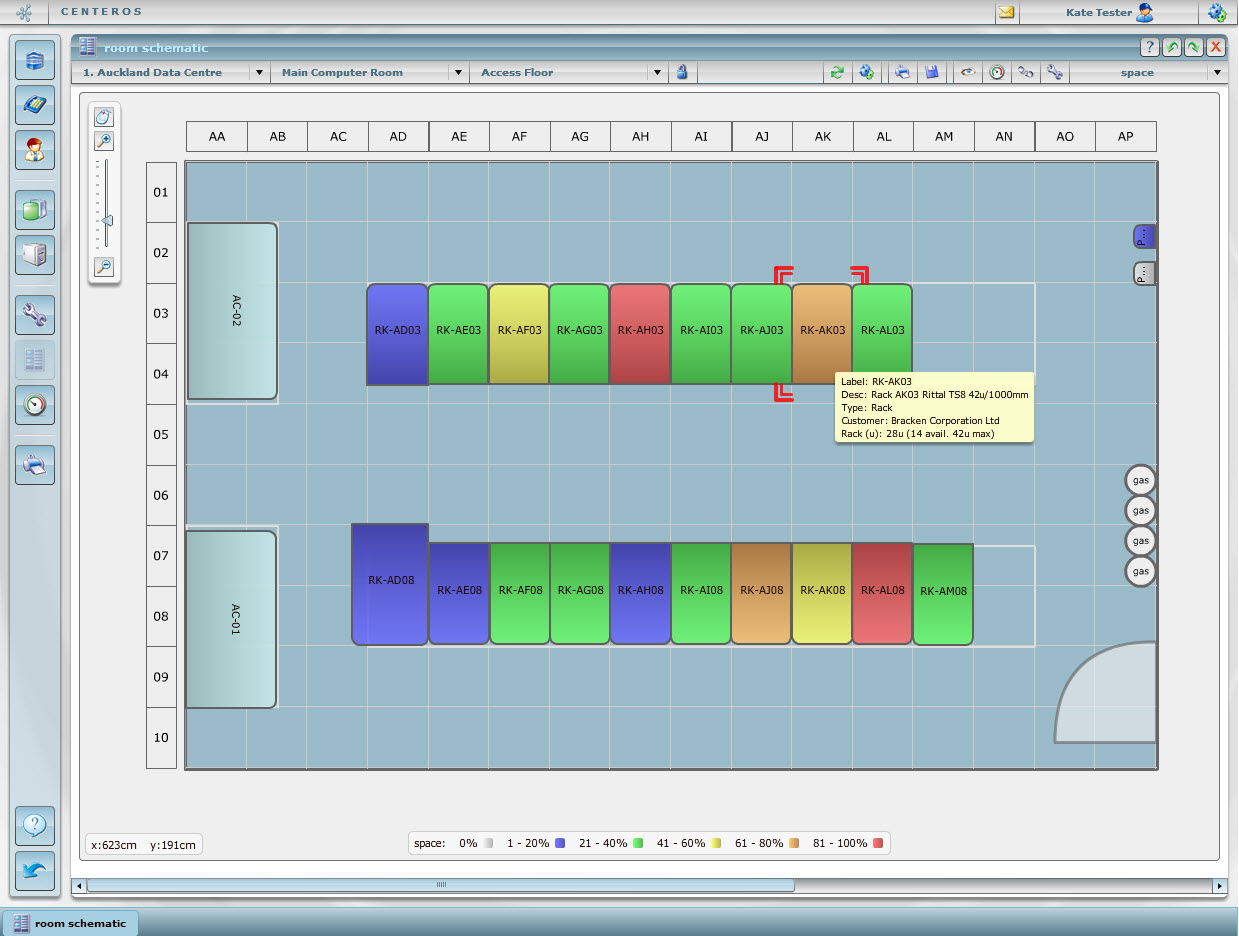The image size is (1239, 936).
Task: Switch to room schematic taskbar tab
Action: point(70,923)
